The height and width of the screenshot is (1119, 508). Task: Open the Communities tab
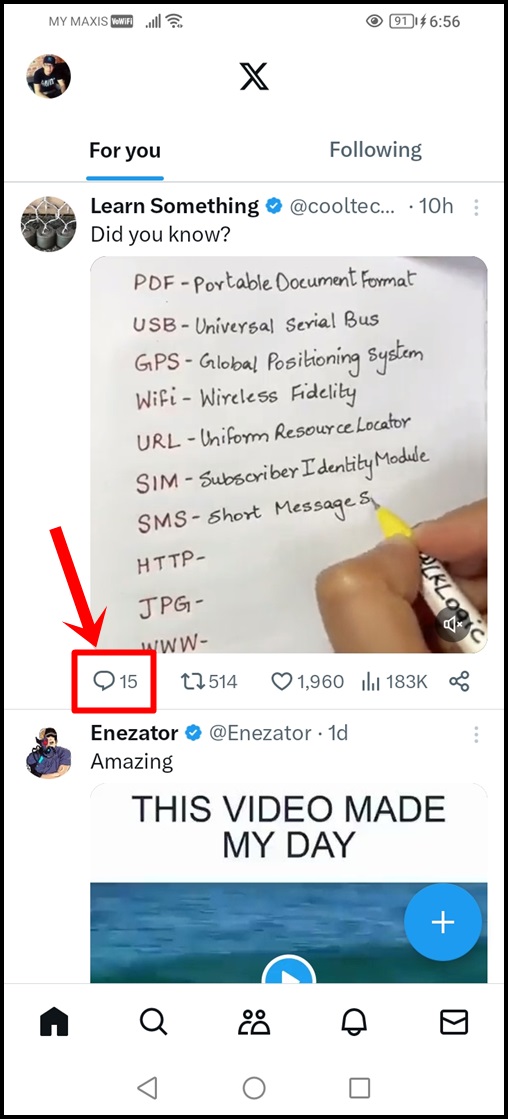coord(254,1022)
